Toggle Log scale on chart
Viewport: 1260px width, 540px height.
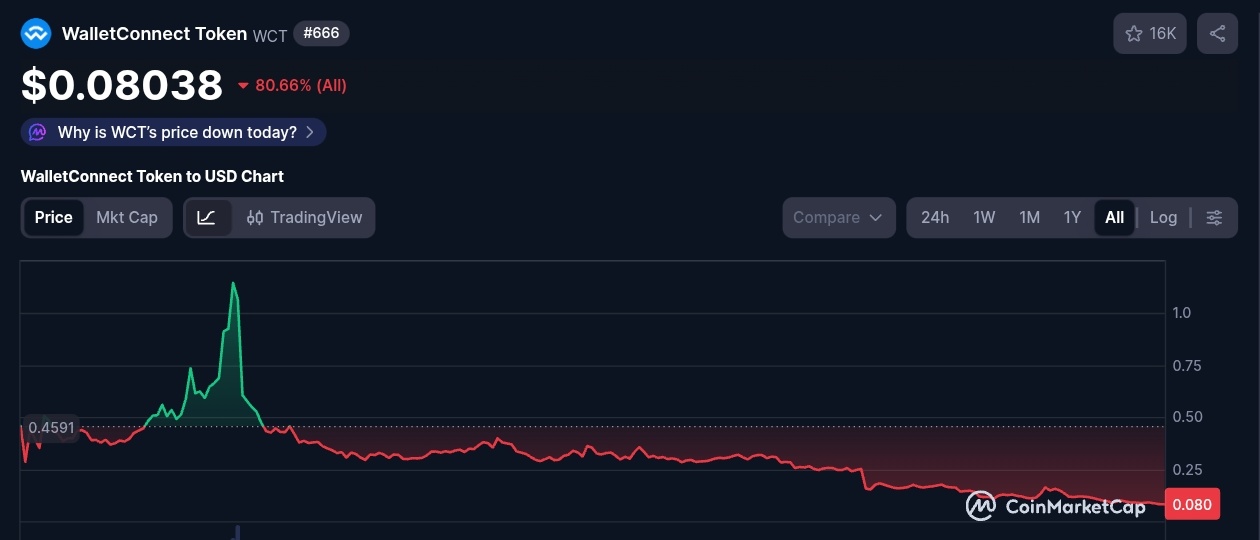tap(1163, 218)
